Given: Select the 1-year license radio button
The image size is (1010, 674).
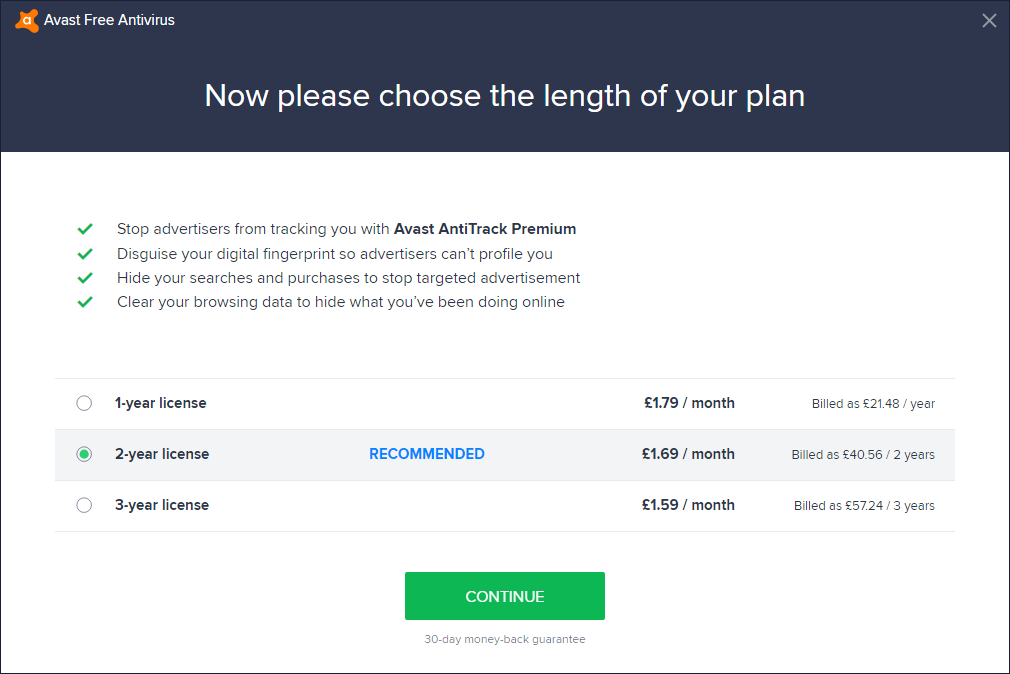Looking at the screenshot, I should pos(84,403).
